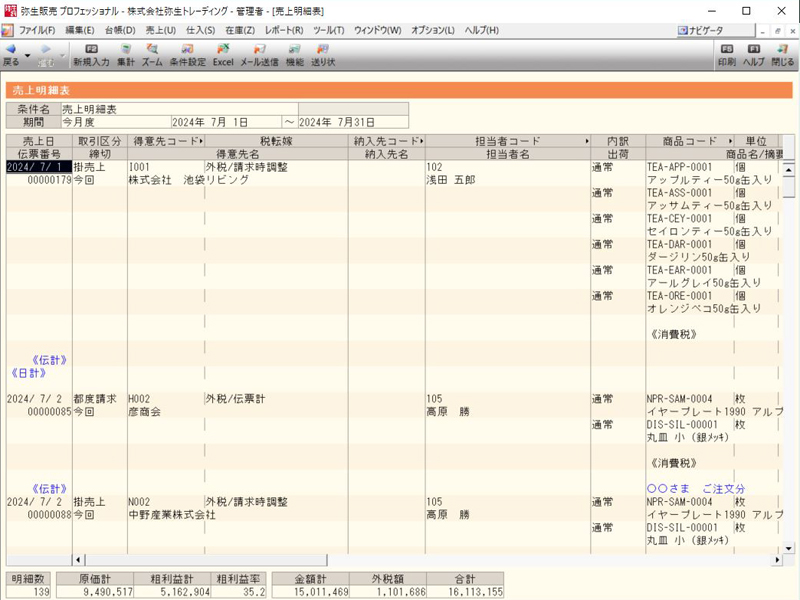Click the 集計 aggregate icon
The image size is (800, 600).
pyautogui.click(x=126, y=49)
